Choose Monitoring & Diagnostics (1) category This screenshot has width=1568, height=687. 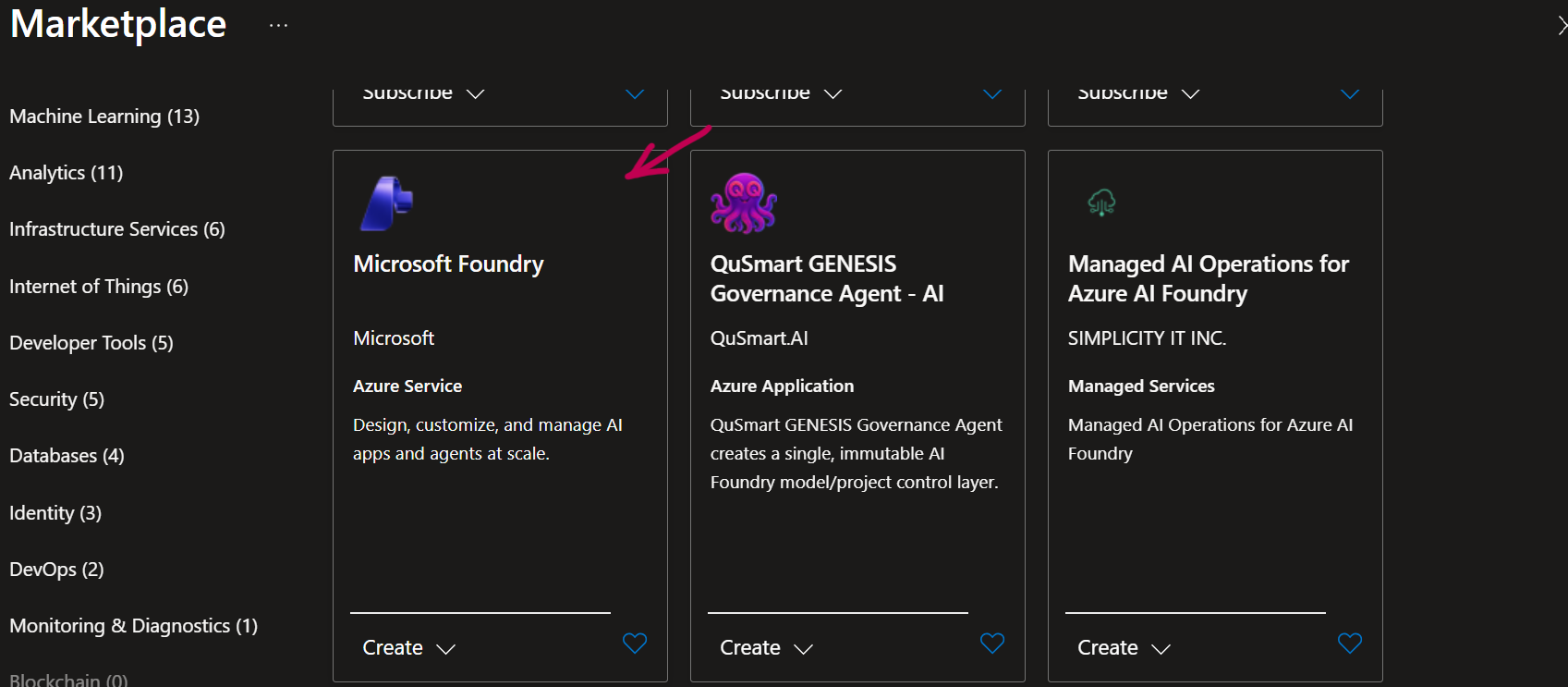point(134,626)
